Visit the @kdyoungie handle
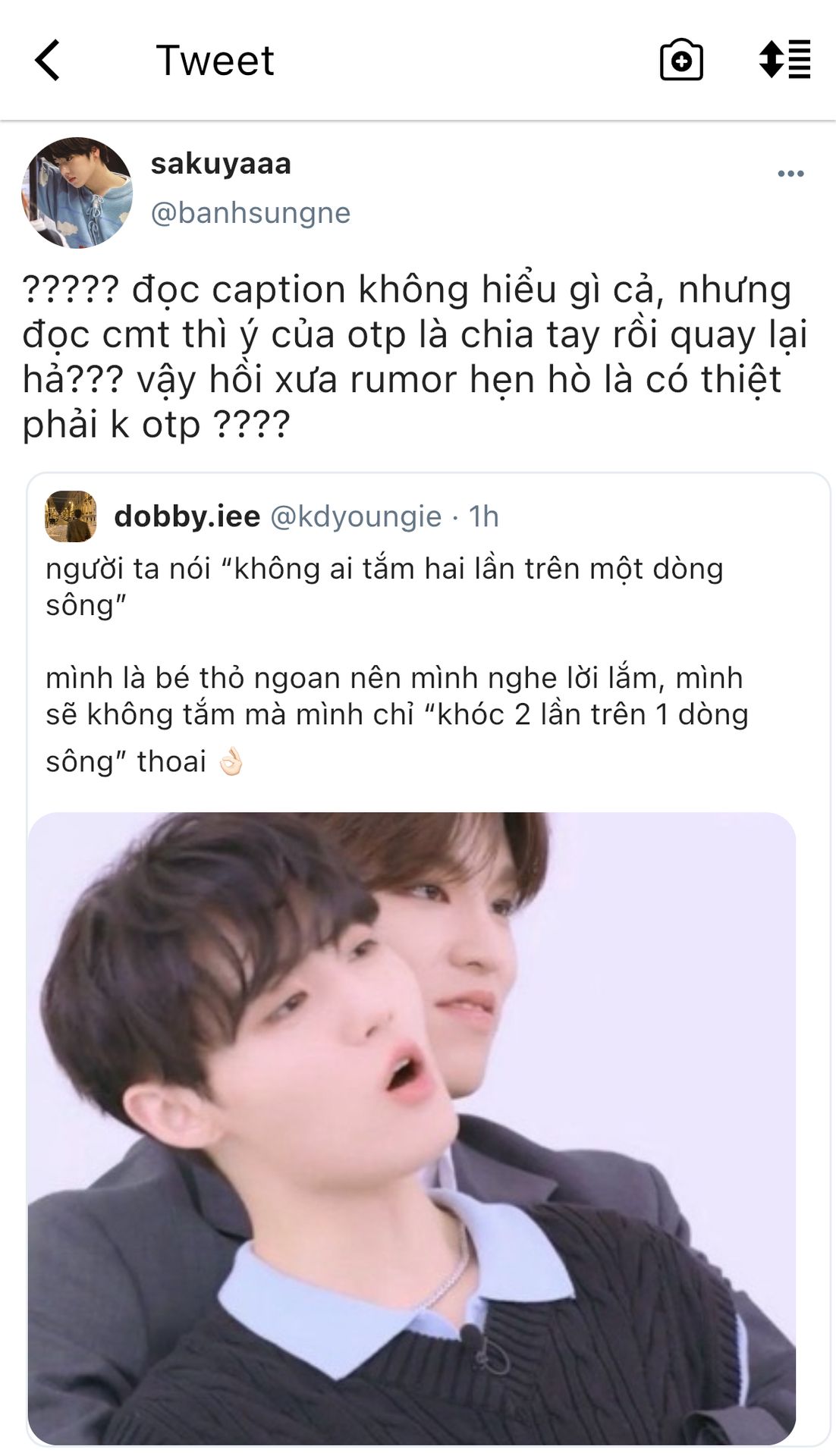This screenshot has height=1456, width=836. click(x=356, y=516)
